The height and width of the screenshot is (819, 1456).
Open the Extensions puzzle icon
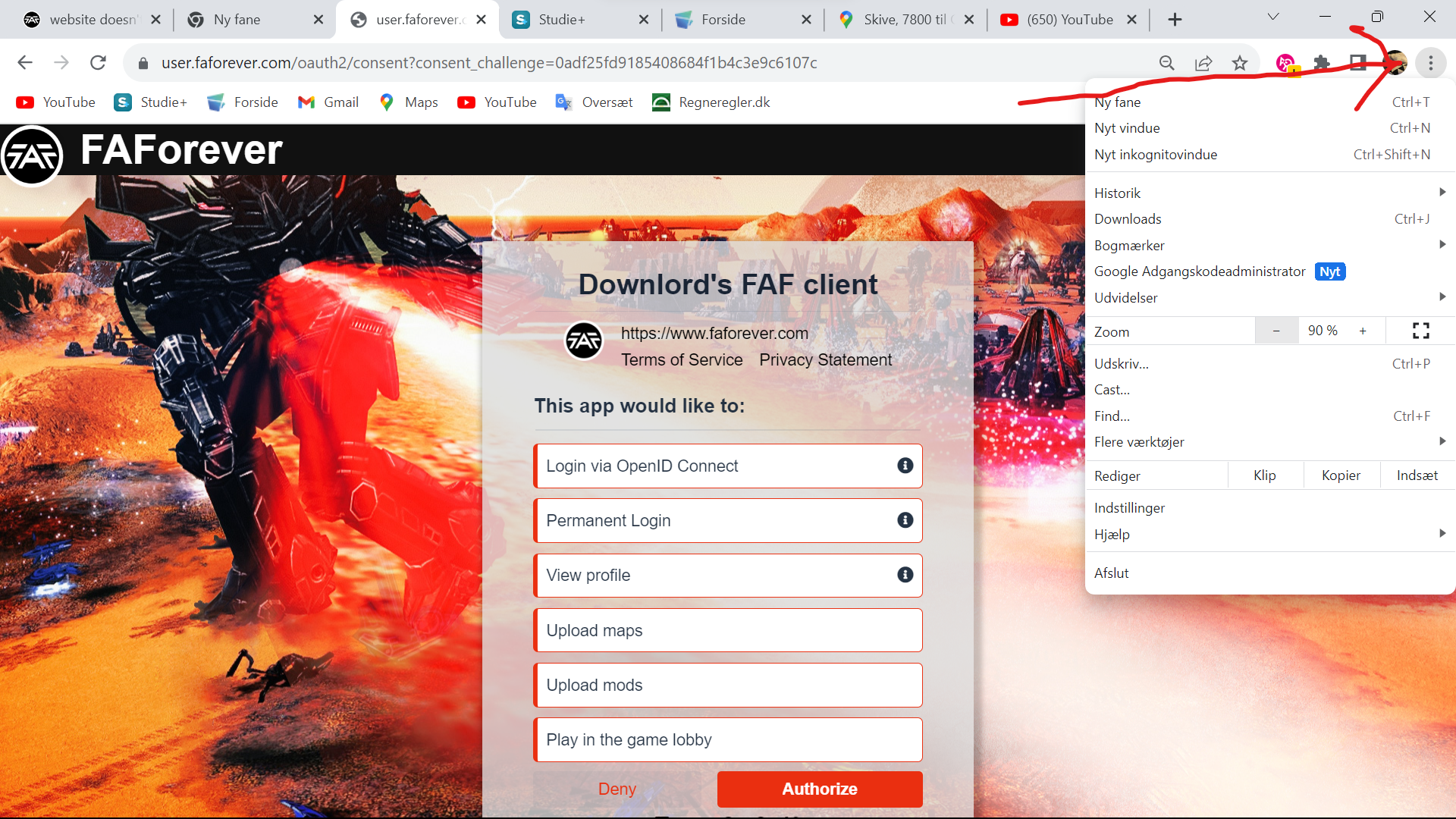click(1322, 63)
